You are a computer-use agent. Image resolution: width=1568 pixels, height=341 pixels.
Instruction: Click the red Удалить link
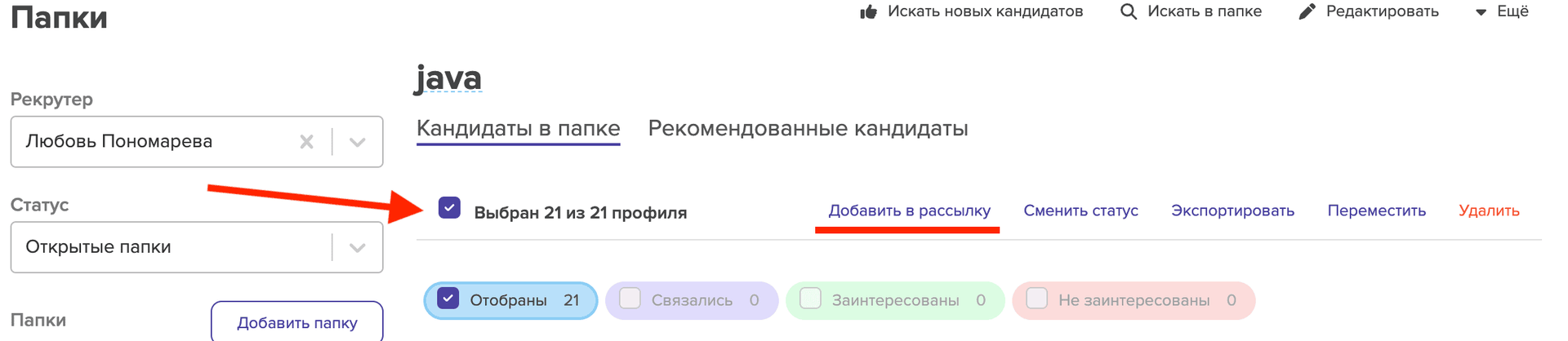1489,210
